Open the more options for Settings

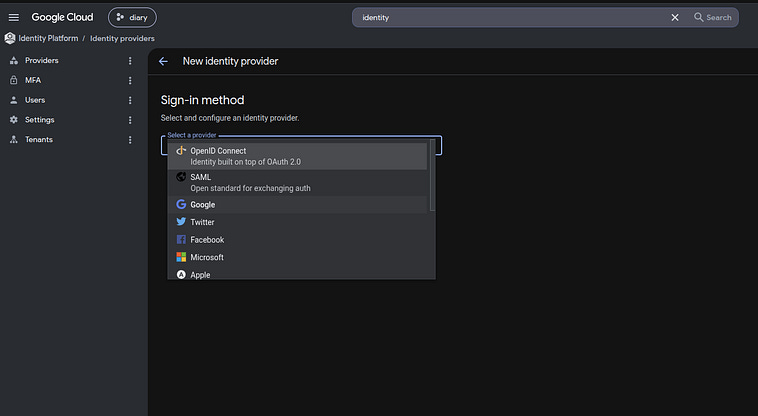click(130, 120)
